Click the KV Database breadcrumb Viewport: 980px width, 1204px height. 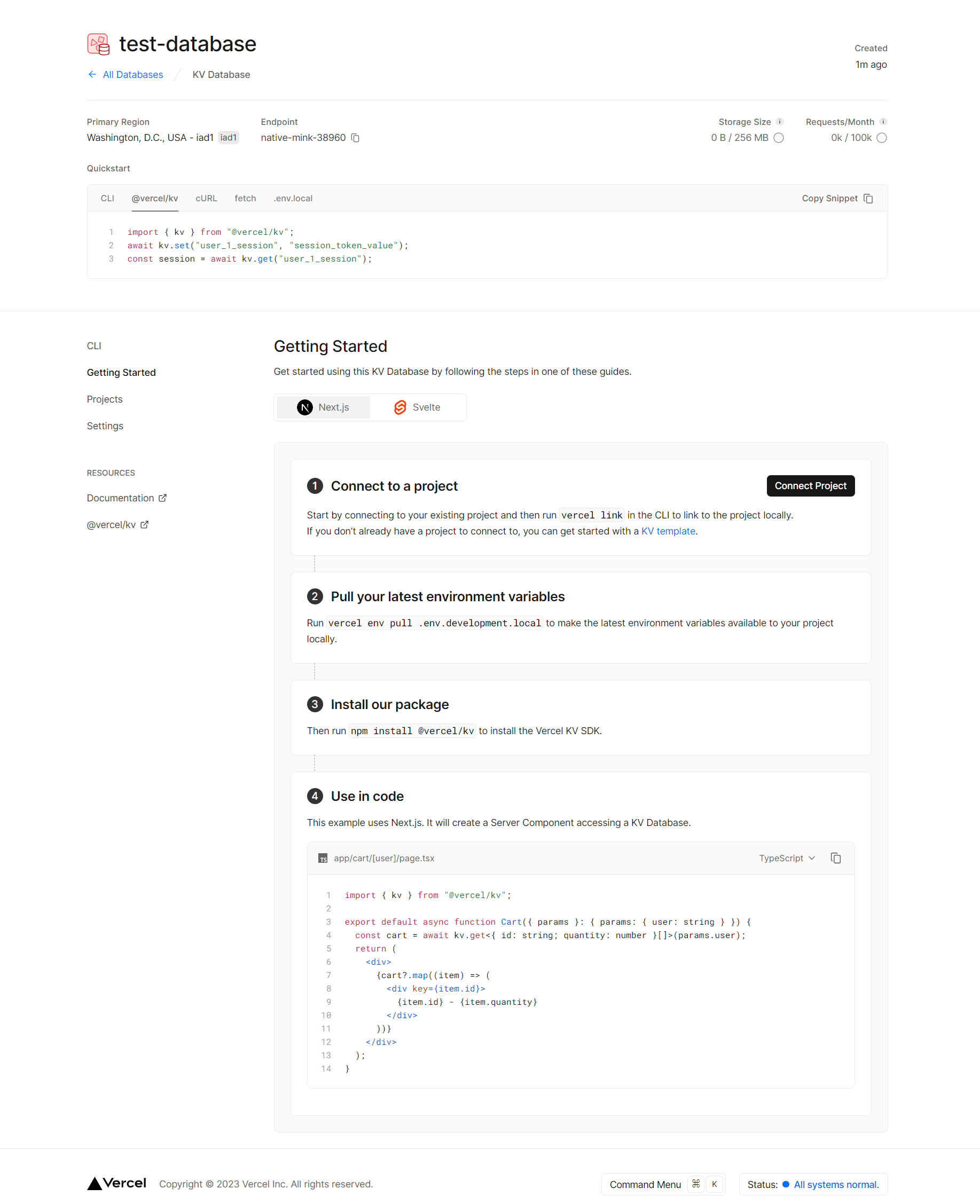point(221,75)
